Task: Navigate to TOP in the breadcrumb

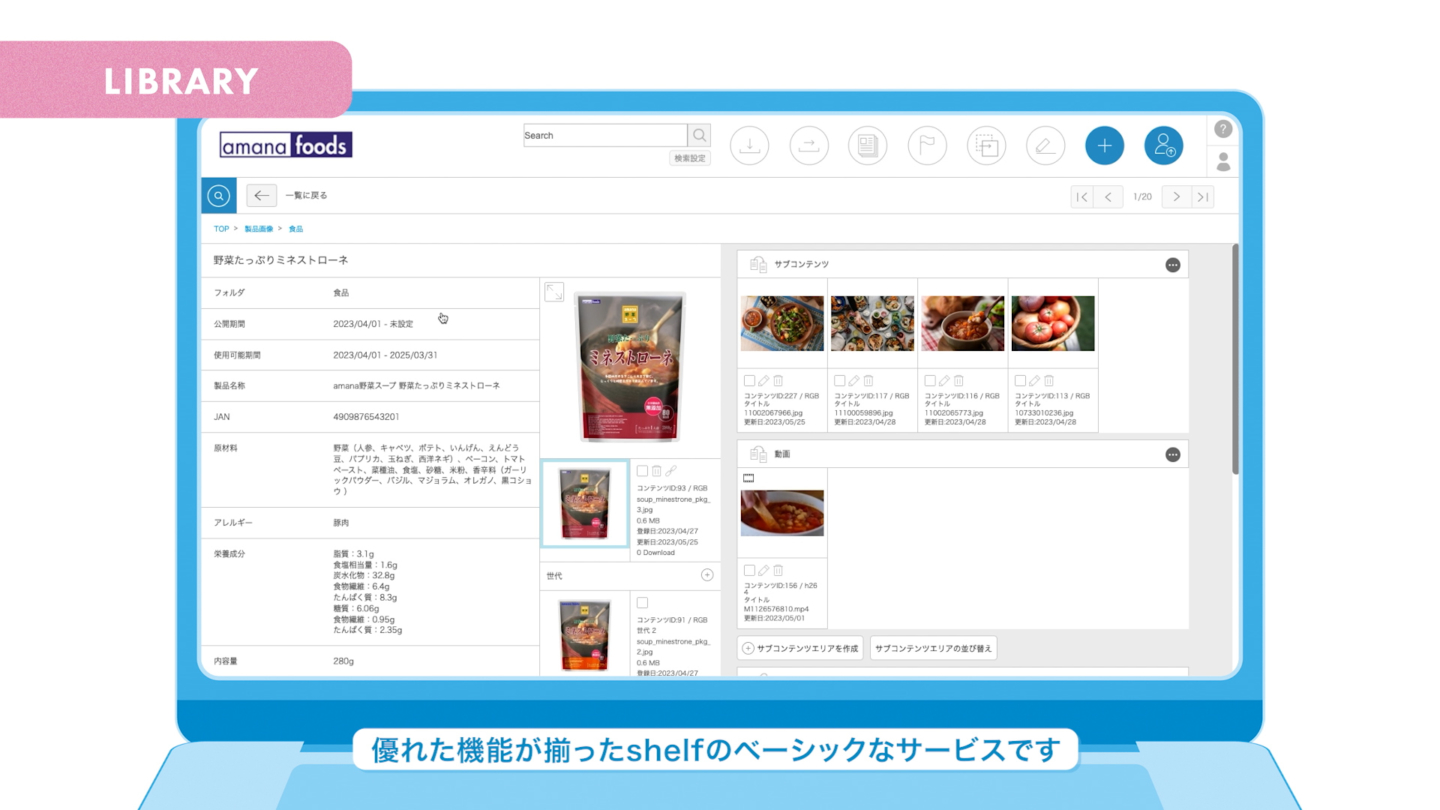Action: point(221,229)
